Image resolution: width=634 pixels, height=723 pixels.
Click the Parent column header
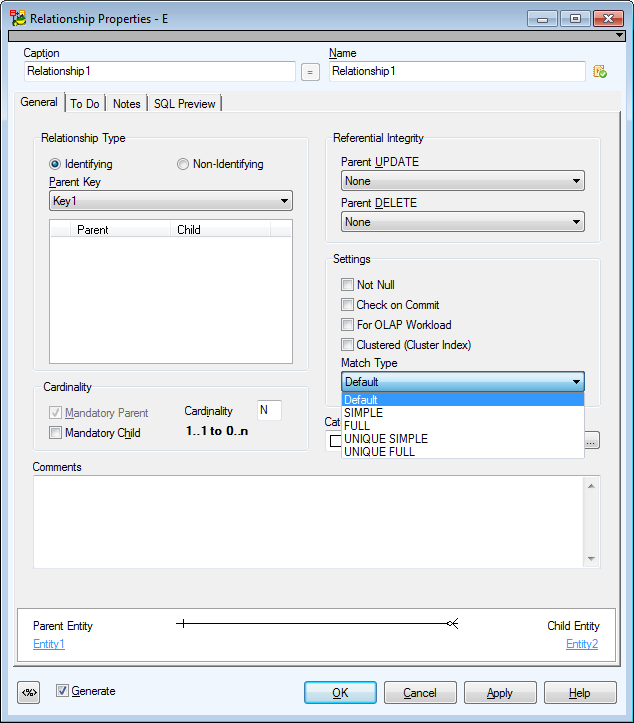[120, 230]
